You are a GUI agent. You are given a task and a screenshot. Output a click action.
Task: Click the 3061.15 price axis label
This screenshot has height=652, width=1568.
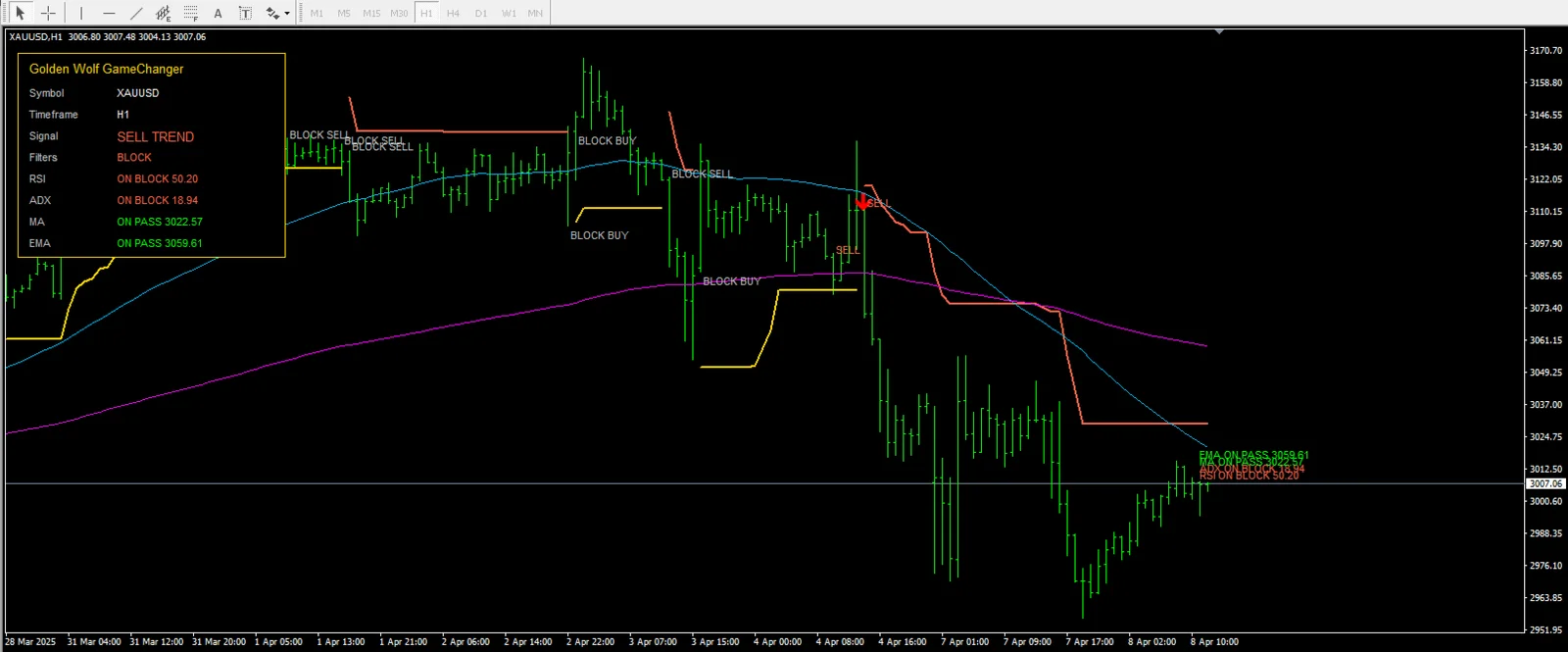coord(1545,340)
